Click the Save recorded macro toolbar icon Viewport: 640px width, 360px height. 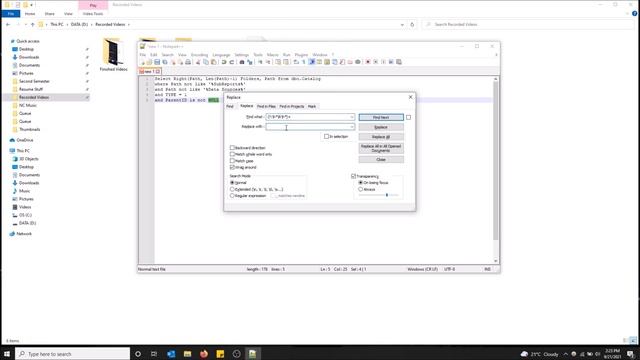tap(399, 62)
